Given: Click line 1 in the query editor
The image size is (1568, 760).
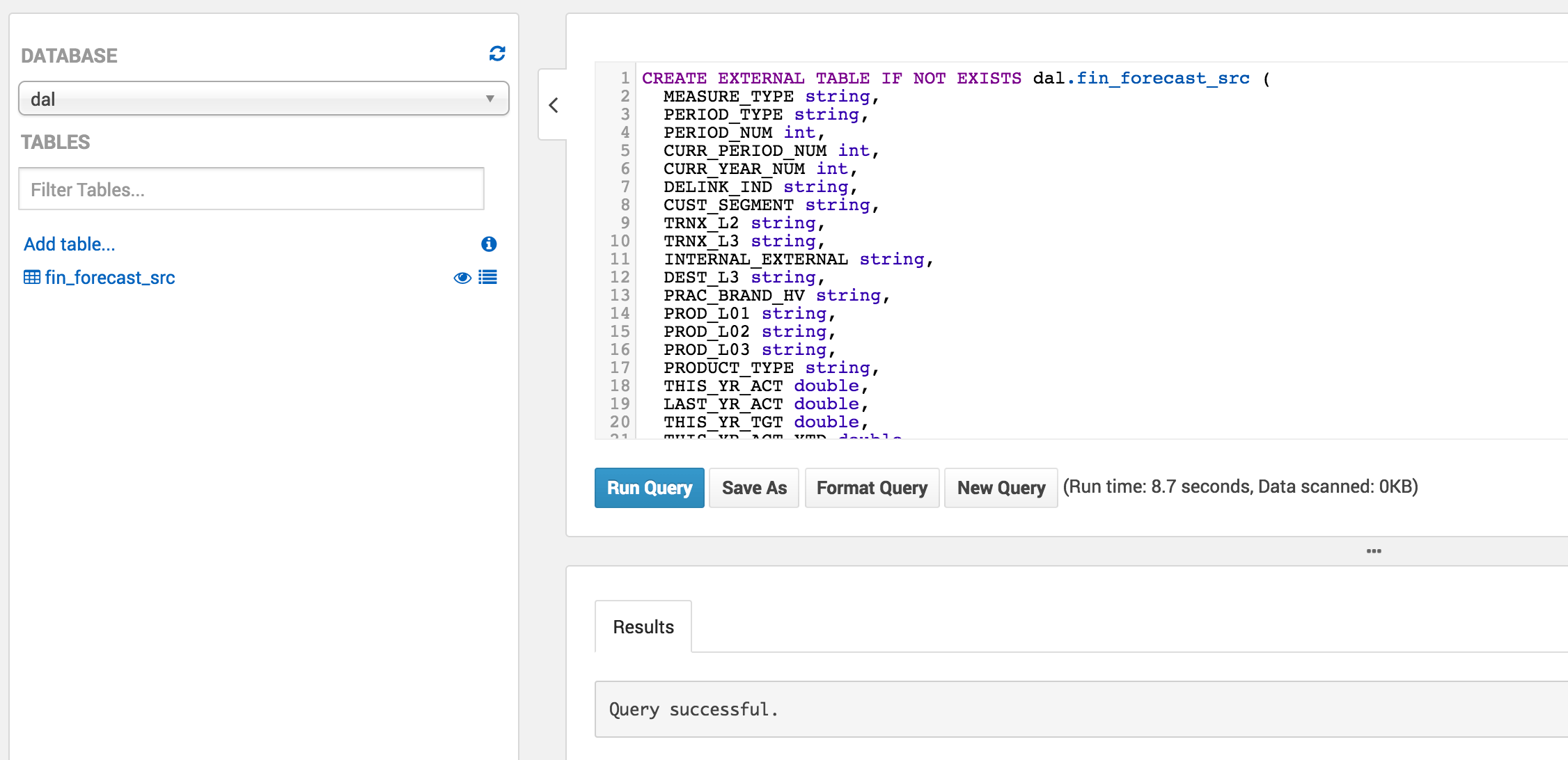Looking at the screenshot, I should point(954,79).
